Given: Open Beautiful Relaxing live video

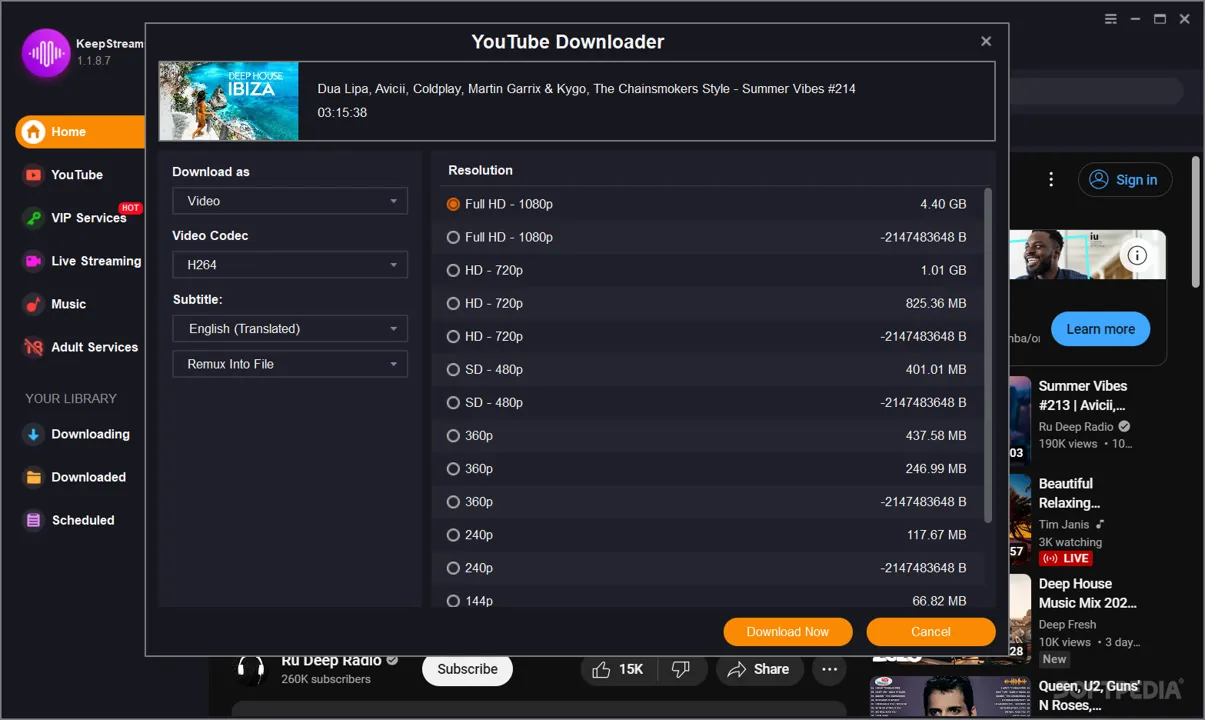Looking at the screenshot, I should 1070,493.
